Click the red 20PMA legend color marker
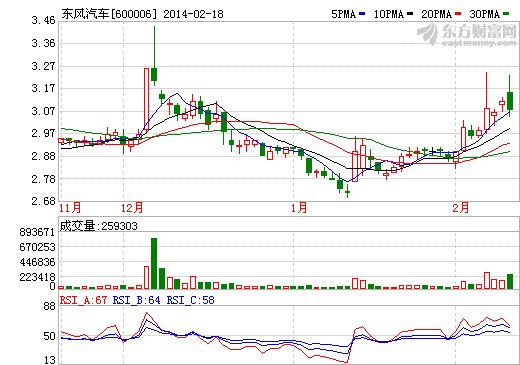The height and width of the screenshot is (365, 520). [458, 14]
